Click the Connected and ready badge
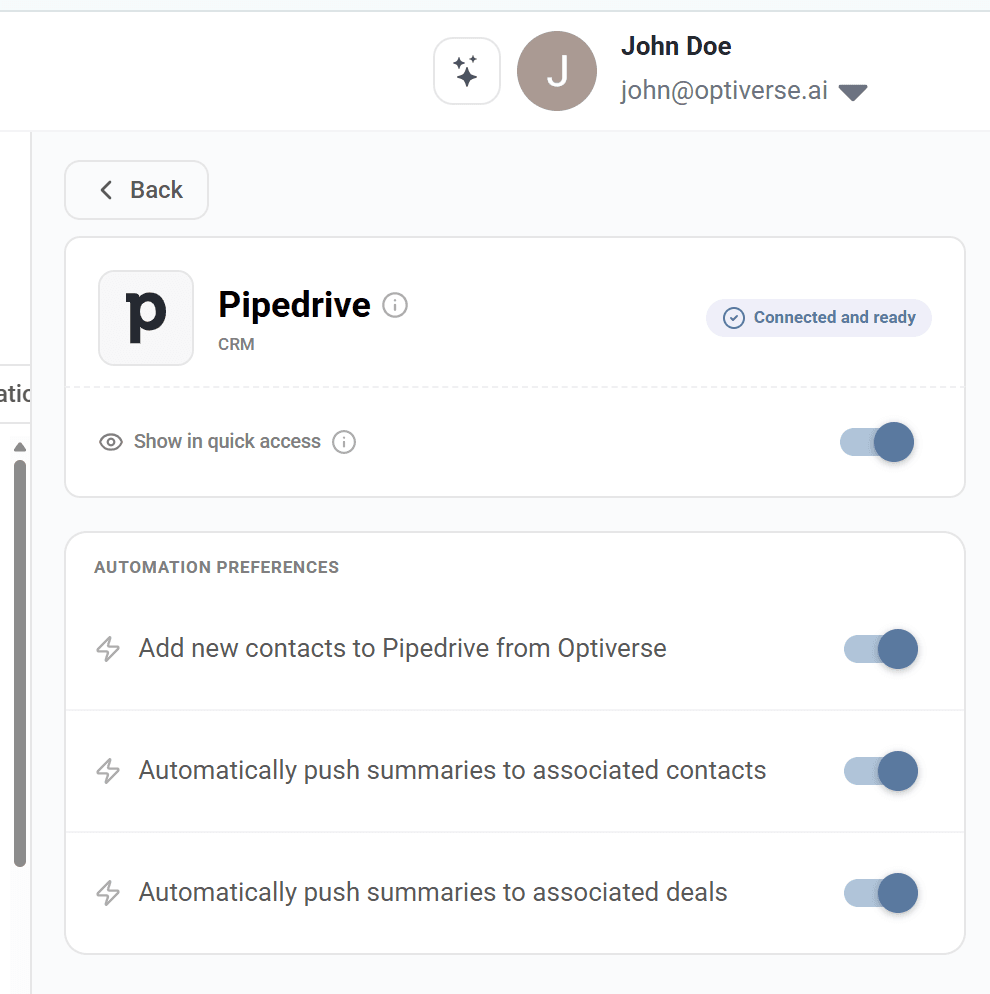This screenshot has width=990, height=994. click(x=818, y=318)
